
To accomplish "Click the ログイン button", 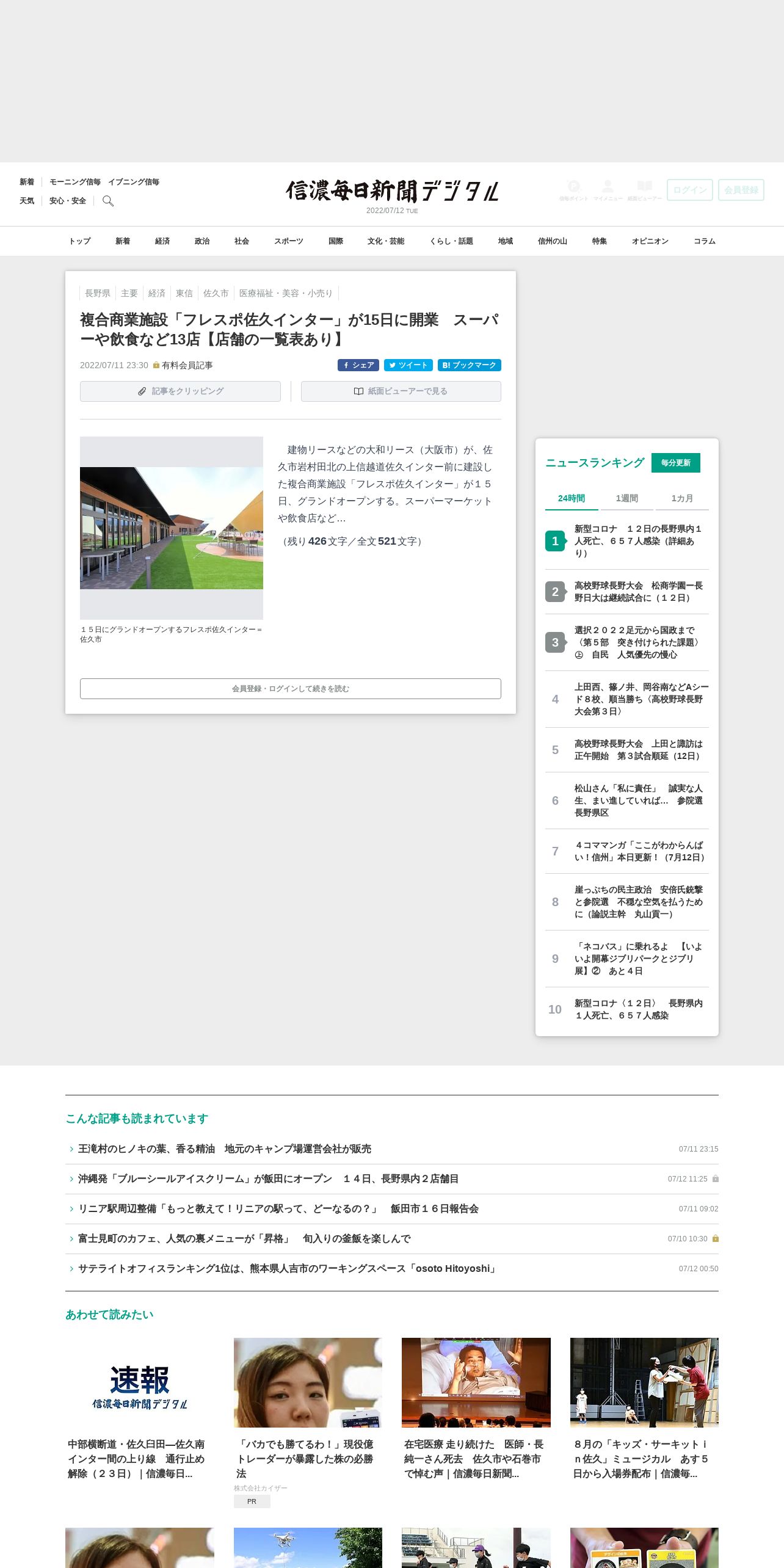I will [690, 190].
